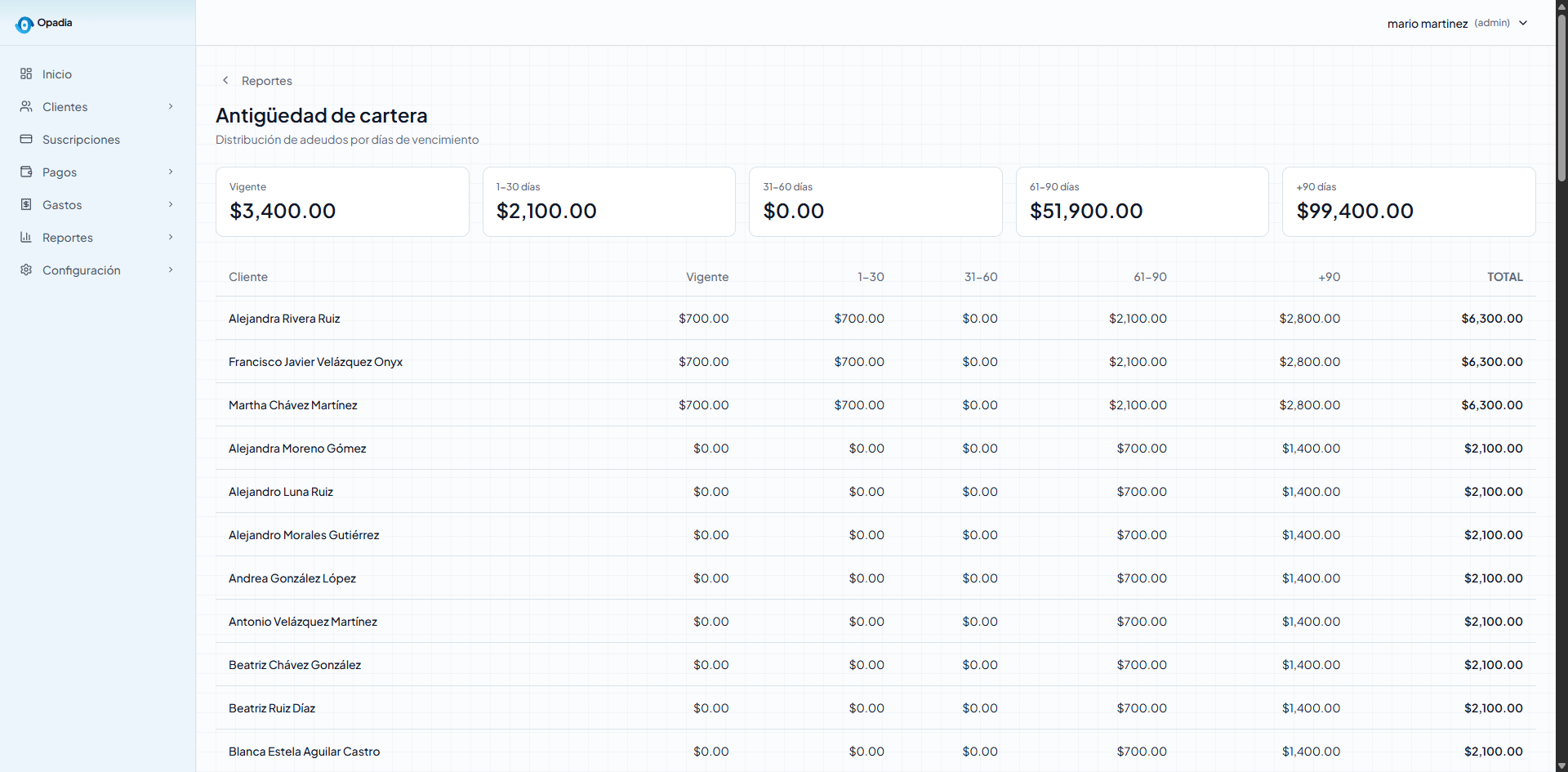Viewport: 1568px width, 772px height.
Task: Select the +90 días $99,400.00 card
Action: [1409, 202]
